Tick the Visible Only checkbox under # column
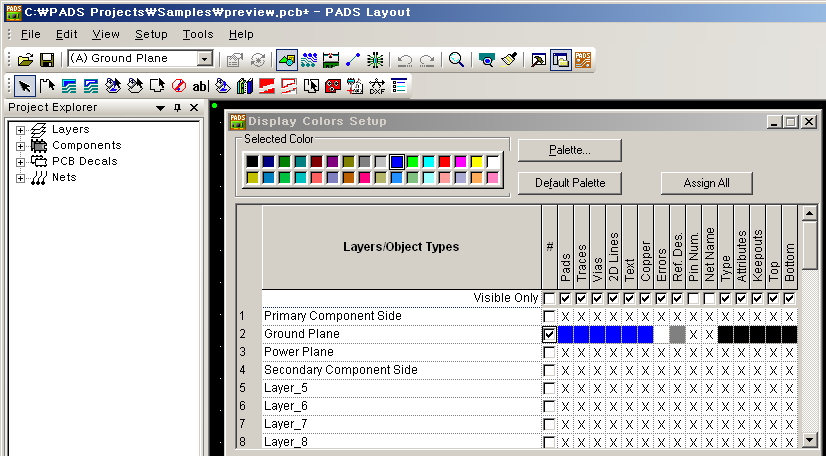826x456 pixels. [549, 299]
